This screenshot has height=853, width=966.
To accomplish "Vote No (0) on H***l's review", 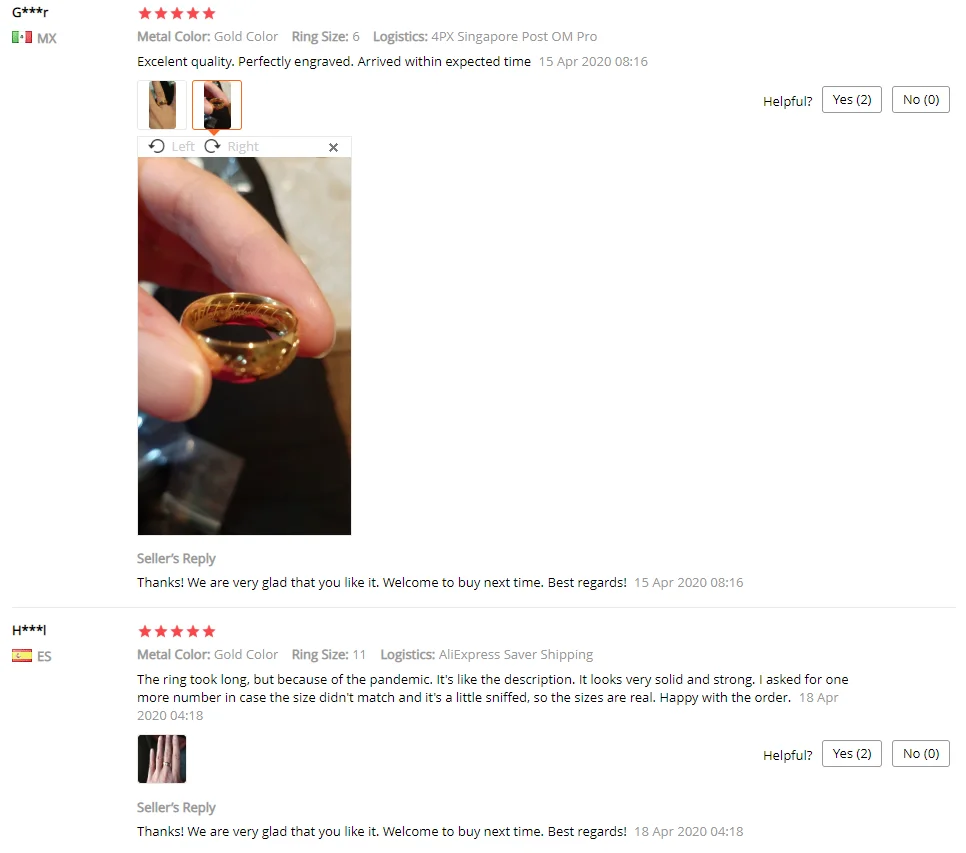I will (x=921, y=754).
